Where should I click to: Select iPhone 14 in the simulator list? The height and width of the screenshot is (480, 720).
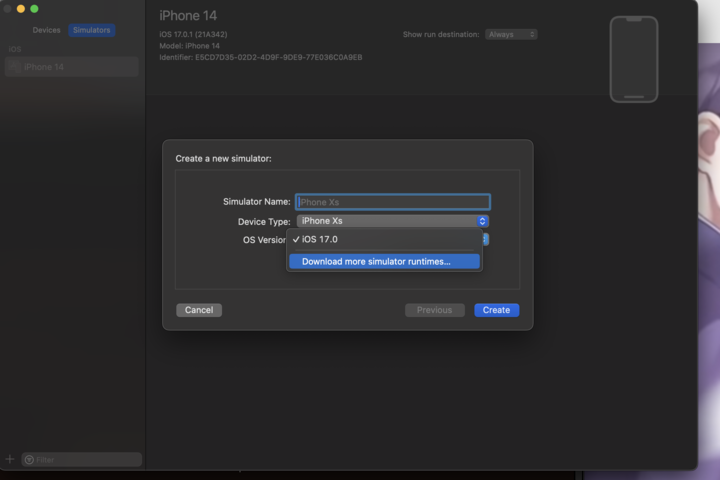72,67
